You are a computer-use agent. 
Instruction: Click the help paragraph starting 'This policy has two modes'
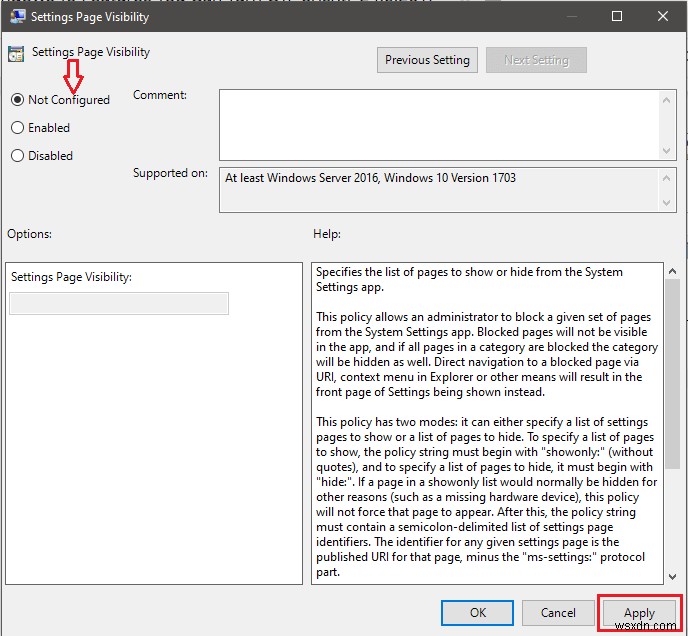click(487, 496)
